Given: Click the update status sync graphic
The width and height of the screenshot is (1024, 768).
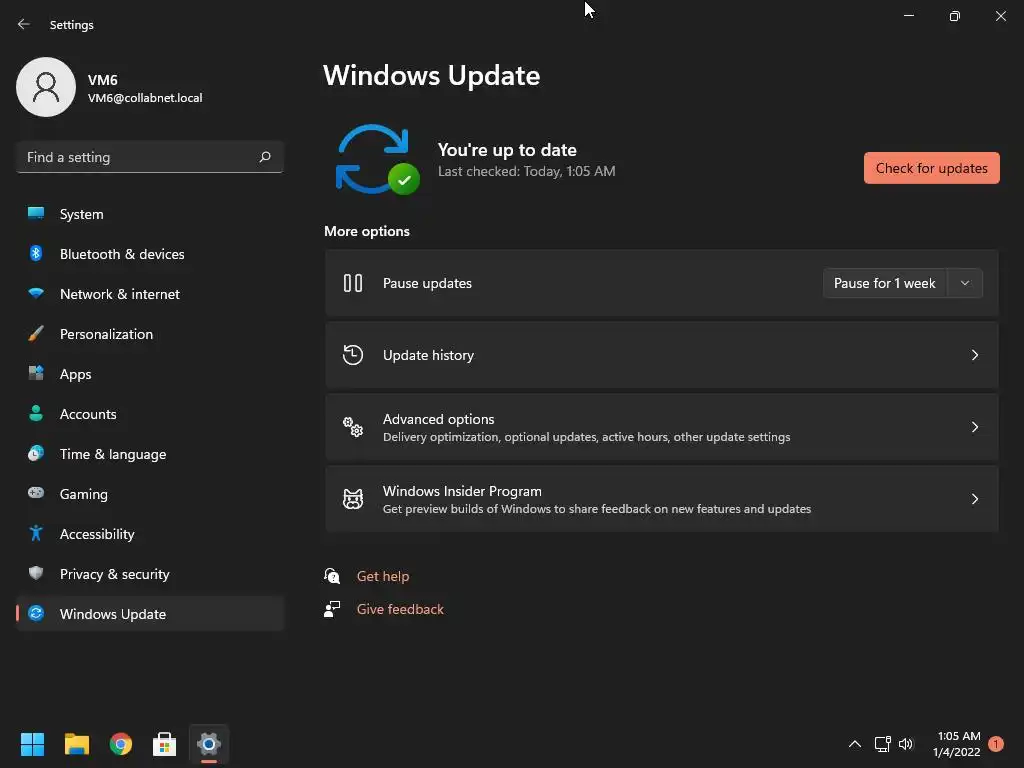Looking at the screenshot, I should 377,159.
